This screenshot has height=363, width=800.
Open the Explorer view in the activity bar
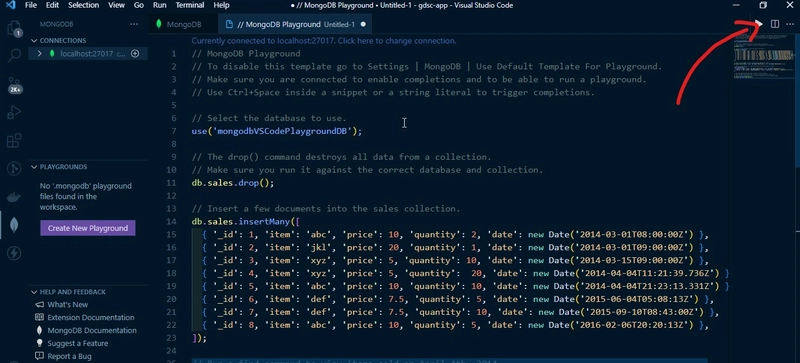pyautogui.click(x=14, y=29)
